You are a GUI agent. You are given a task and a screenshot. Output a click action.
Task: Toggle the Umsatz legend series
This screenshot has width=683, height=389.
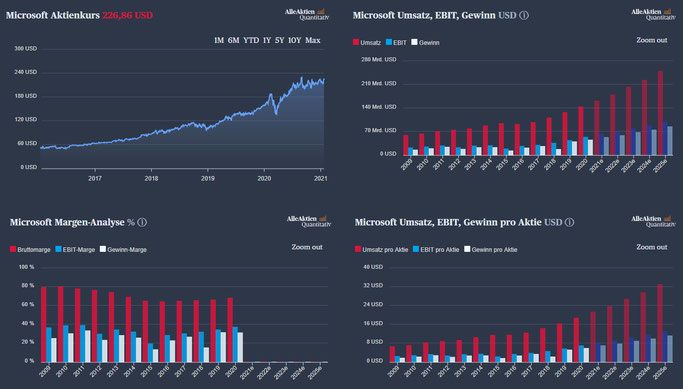coord(367,43)
